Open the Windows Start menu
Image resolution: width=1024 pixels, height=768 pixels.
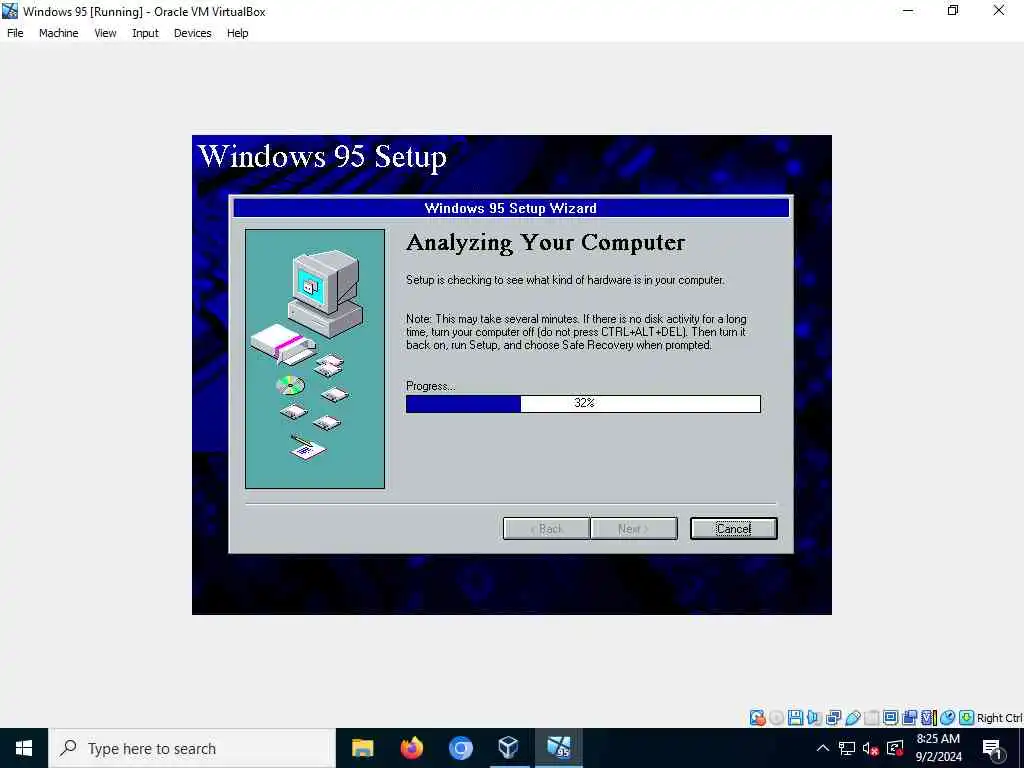[24, 748]
